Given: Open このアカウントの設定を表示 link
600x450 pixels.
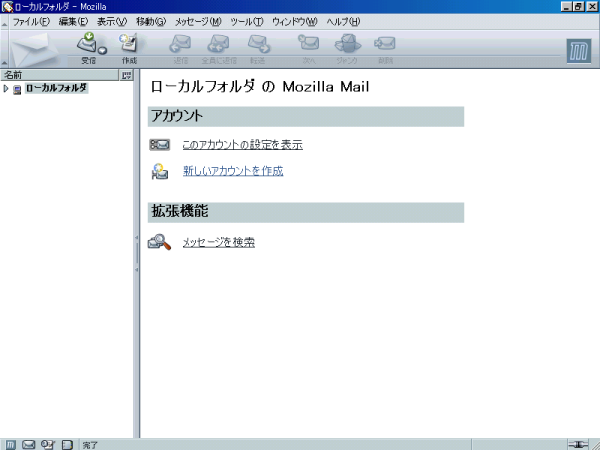Looking at the screenshot, I should tap(243, 145).
